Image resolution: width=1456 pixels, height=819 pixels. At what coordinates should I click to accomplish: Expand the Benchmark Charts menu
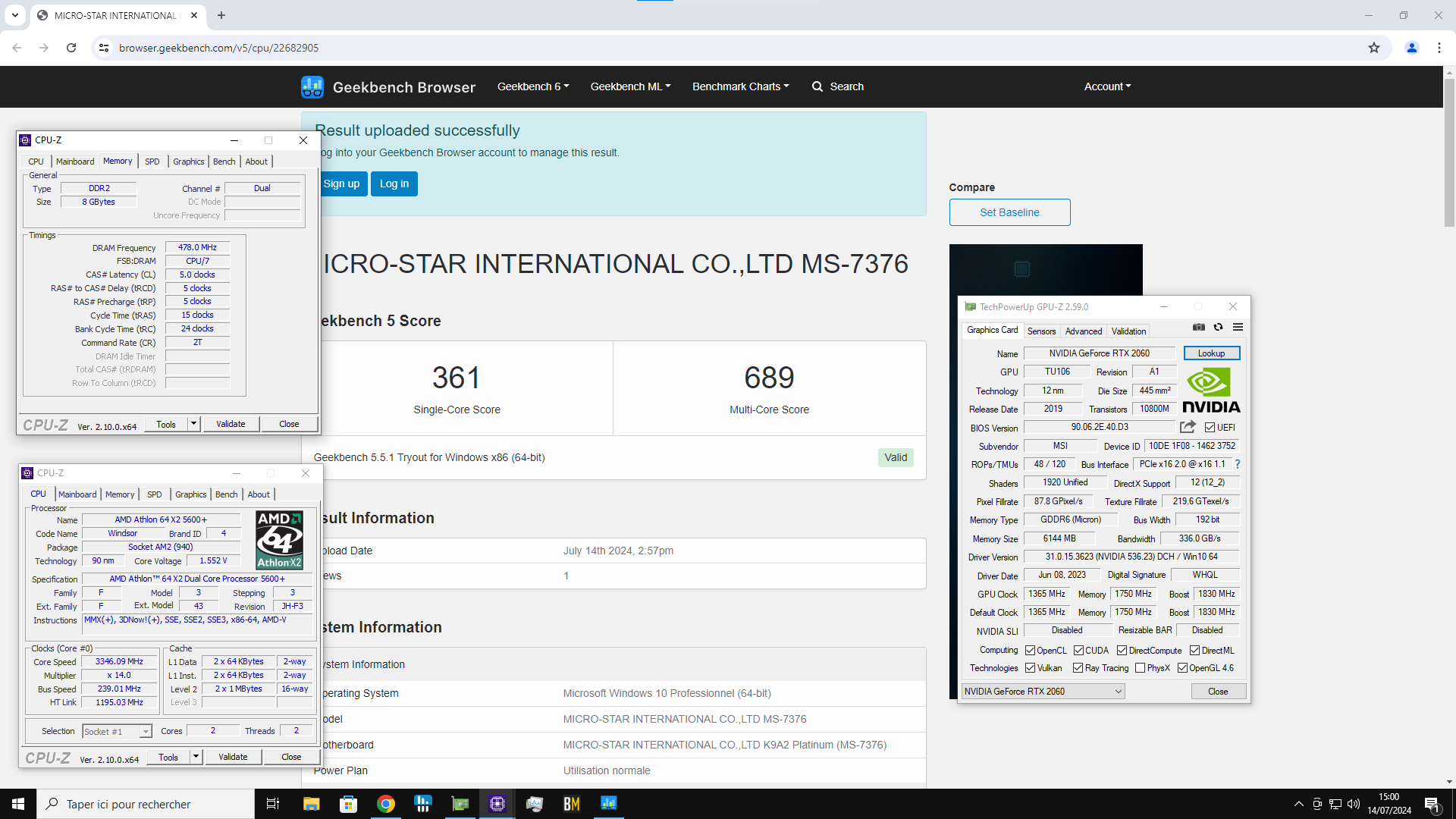(x=741, y=86)
